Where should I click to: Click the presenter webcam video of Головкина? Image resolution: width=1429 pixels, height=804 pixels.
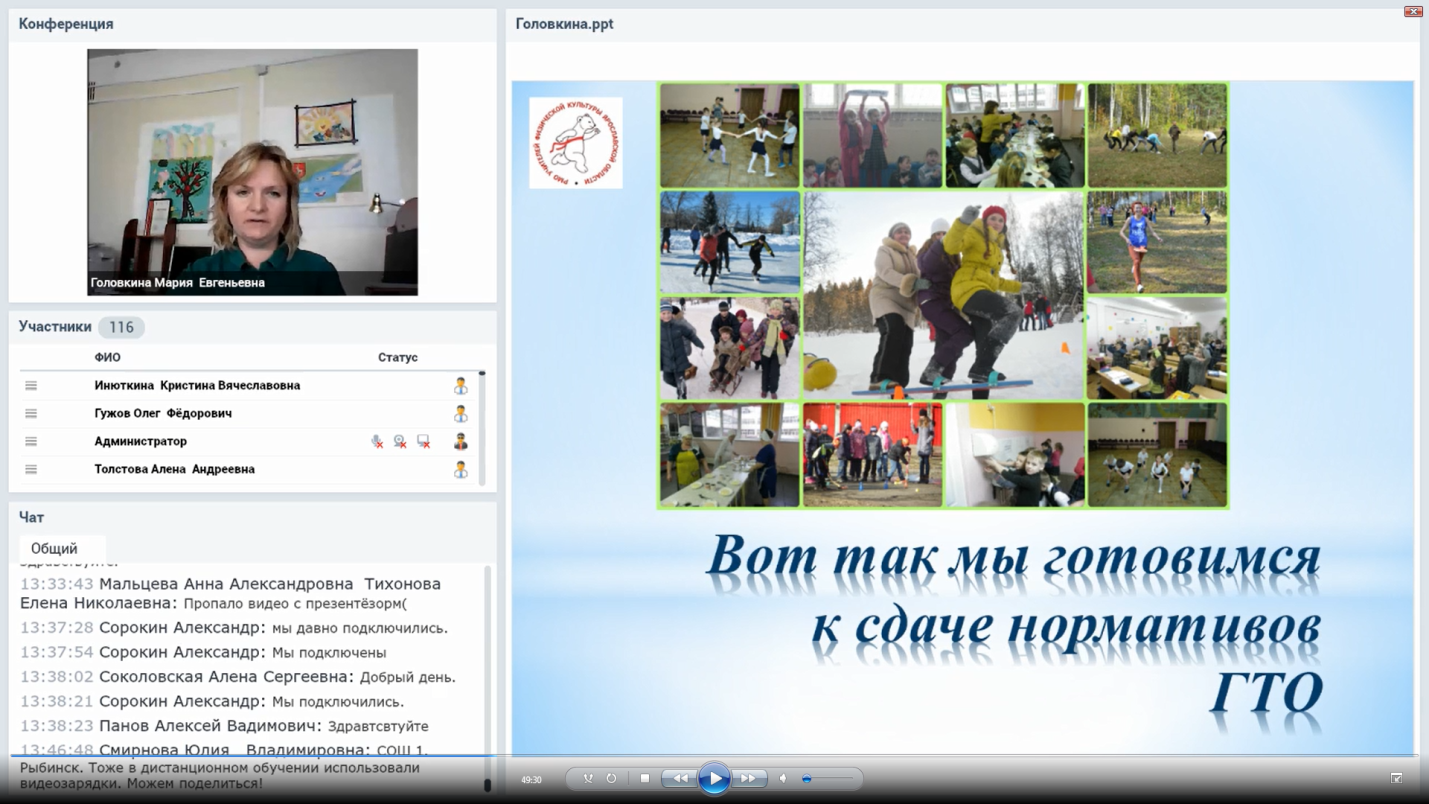click(252, 172)
